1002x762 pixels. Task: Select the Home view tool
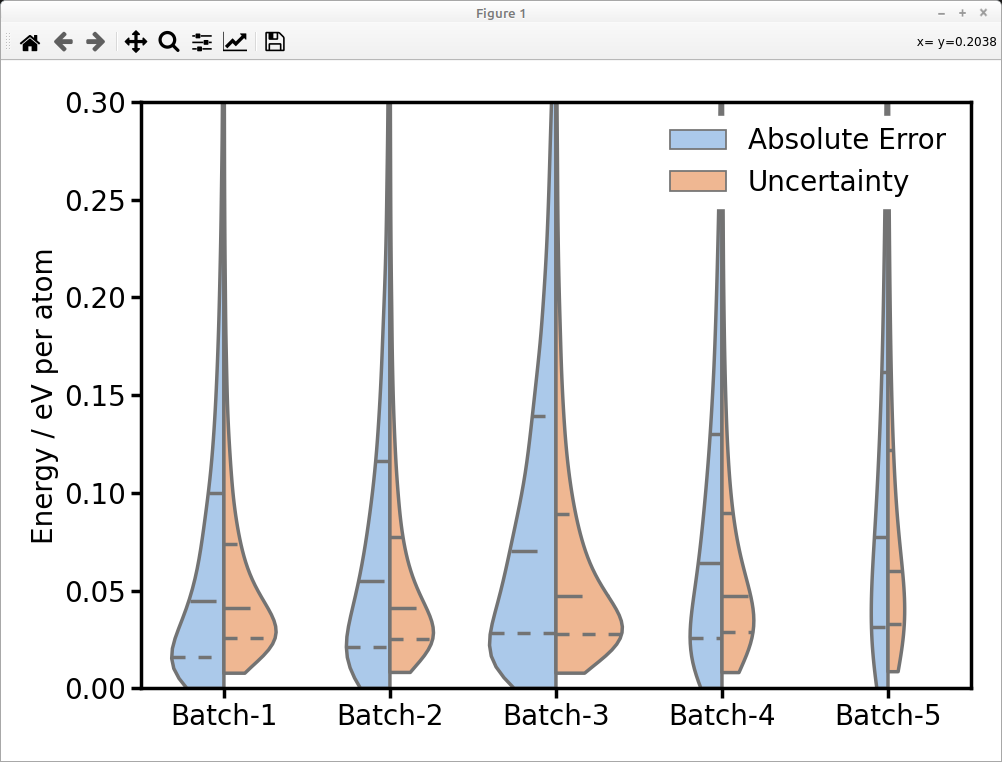[x=29, y=42]
